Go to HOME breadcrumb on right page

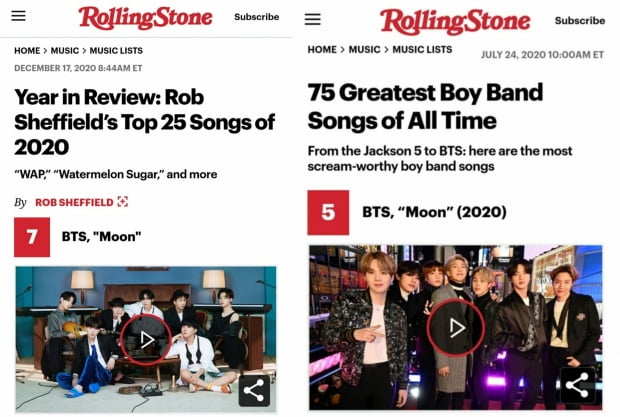coord(322,50)
